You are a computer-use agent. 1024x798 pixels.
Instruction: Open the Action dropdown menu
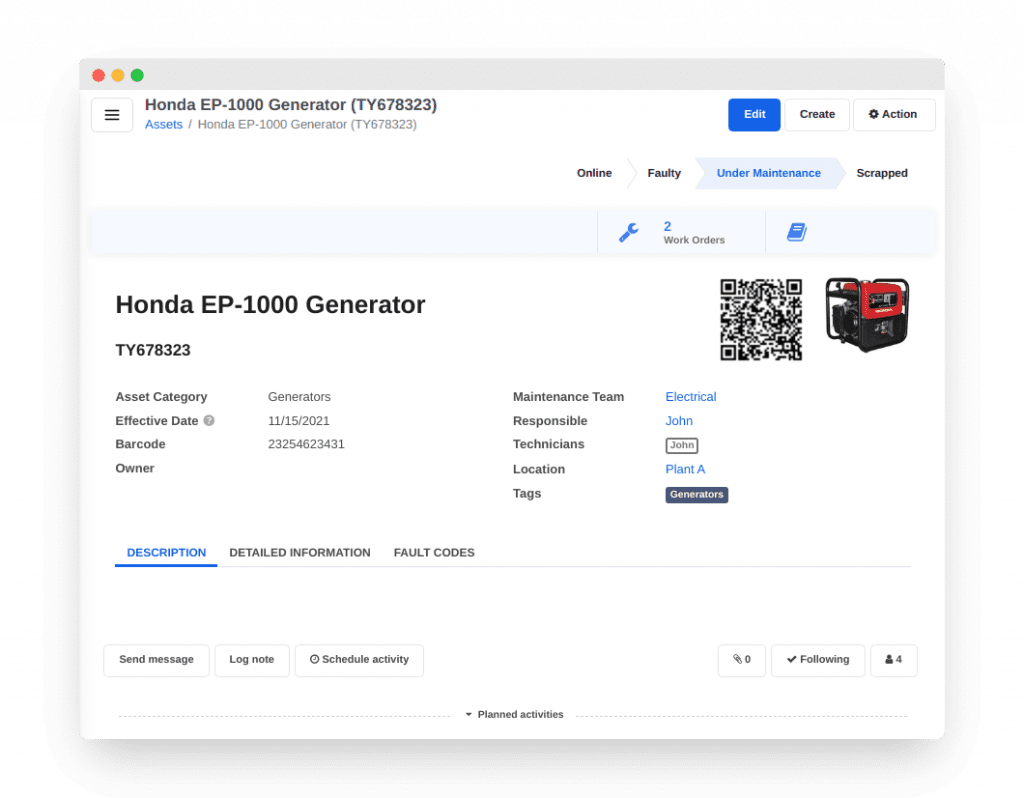pyautogui.click(x=894, y=114)
